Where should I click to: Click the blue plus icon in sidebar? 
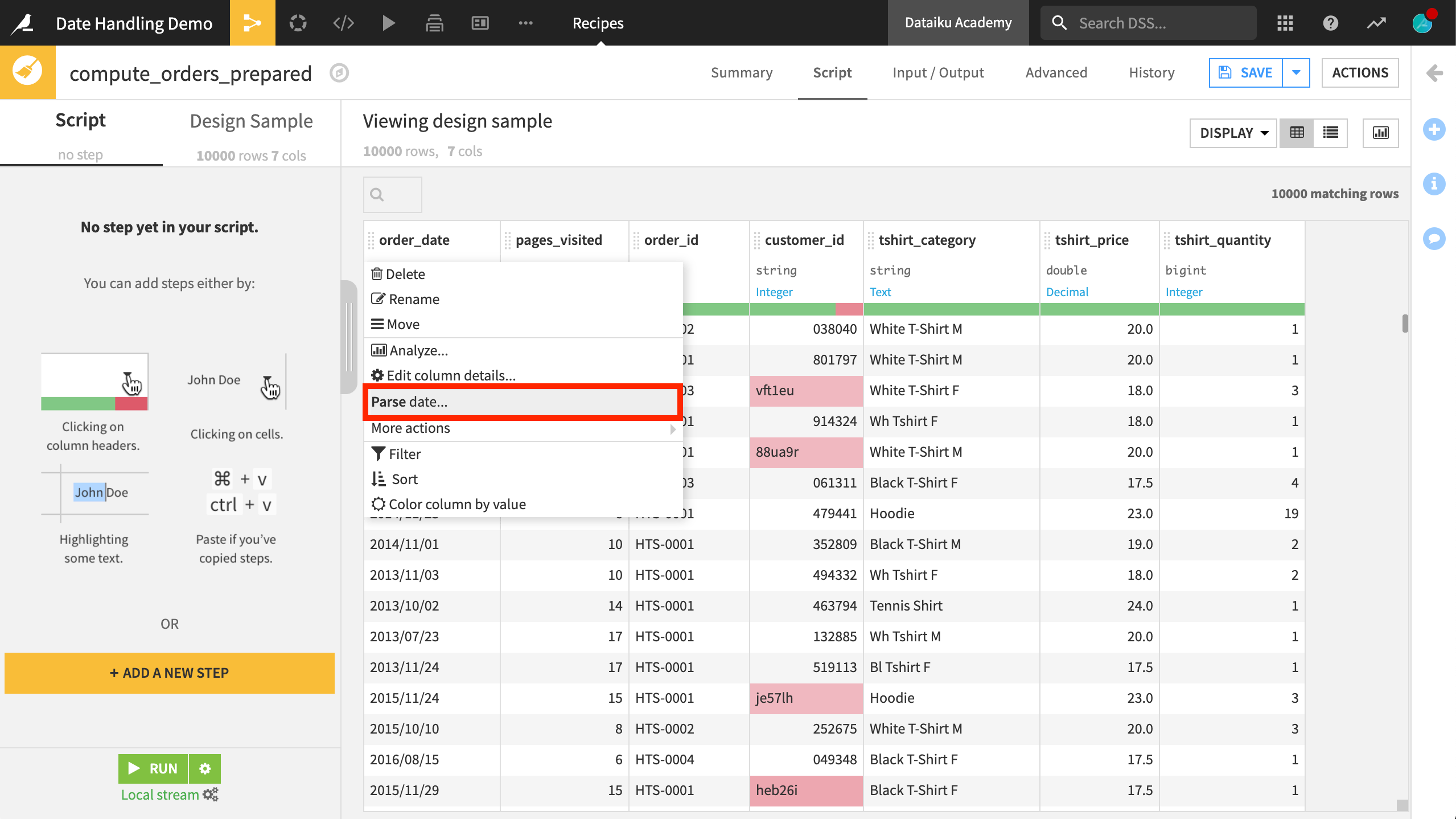(x=1434, y=129)
